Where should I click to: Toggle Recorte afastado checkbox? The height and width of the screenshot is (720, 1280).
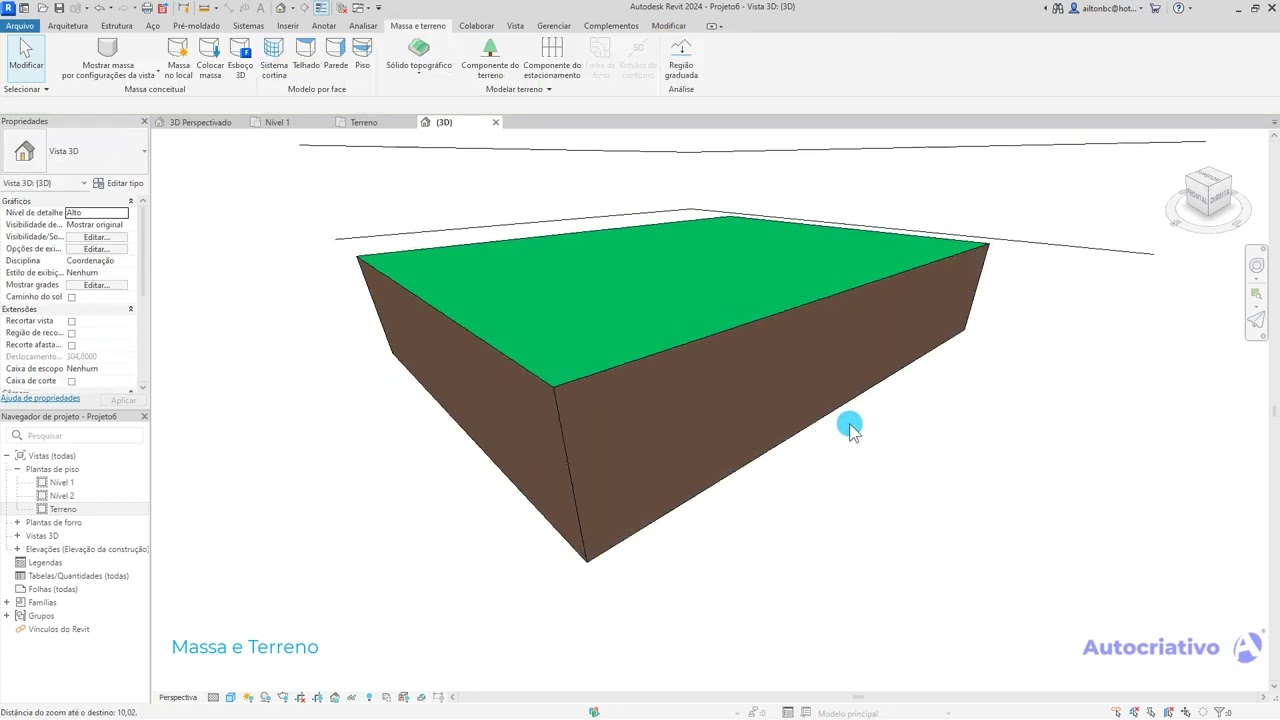[71, 345]
